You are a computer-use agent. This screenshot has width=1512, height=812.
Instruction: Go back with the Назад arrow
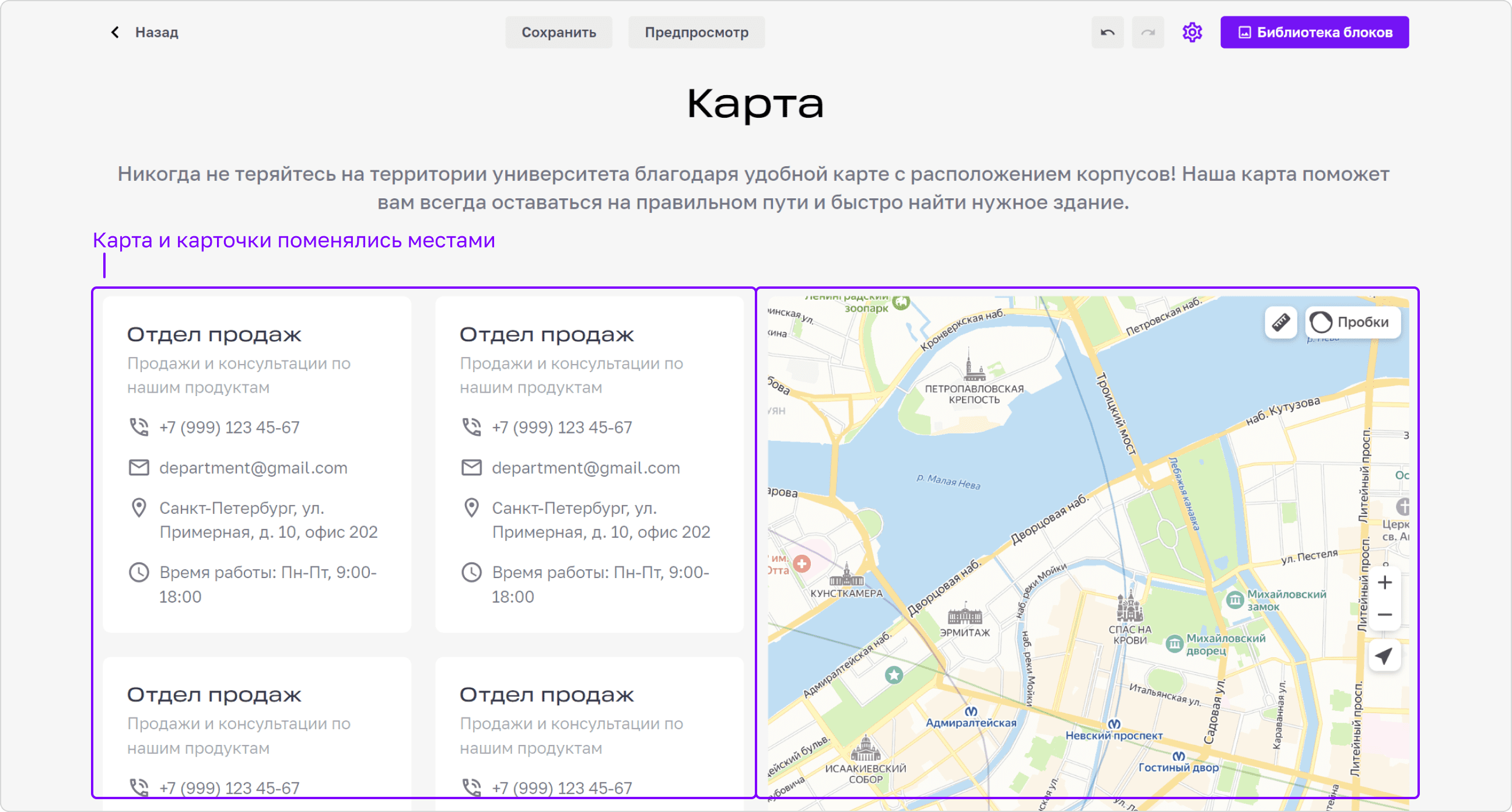(115, 32)
